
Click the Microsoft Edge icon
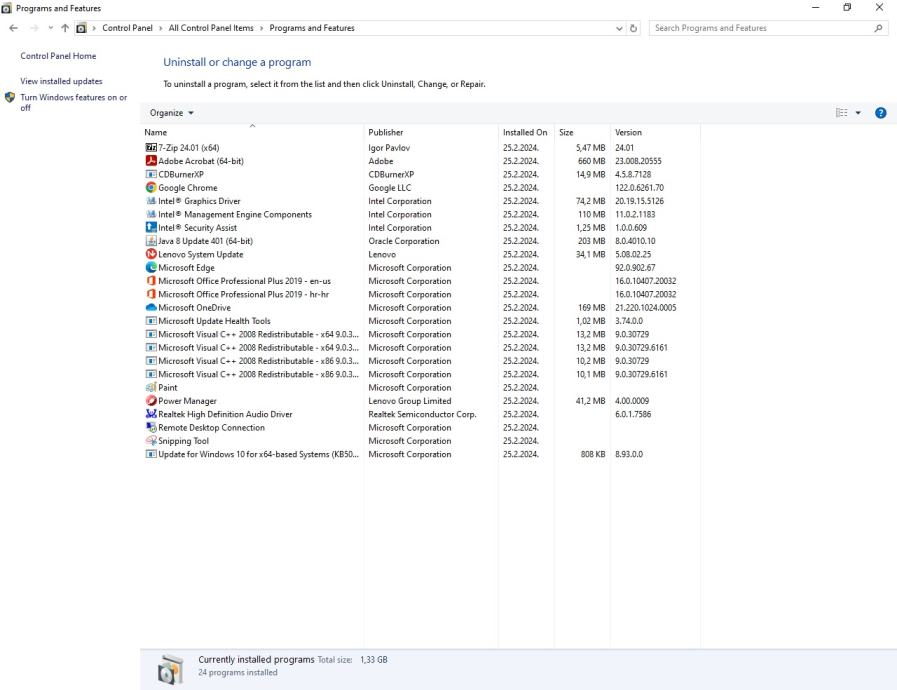(151, 268)
